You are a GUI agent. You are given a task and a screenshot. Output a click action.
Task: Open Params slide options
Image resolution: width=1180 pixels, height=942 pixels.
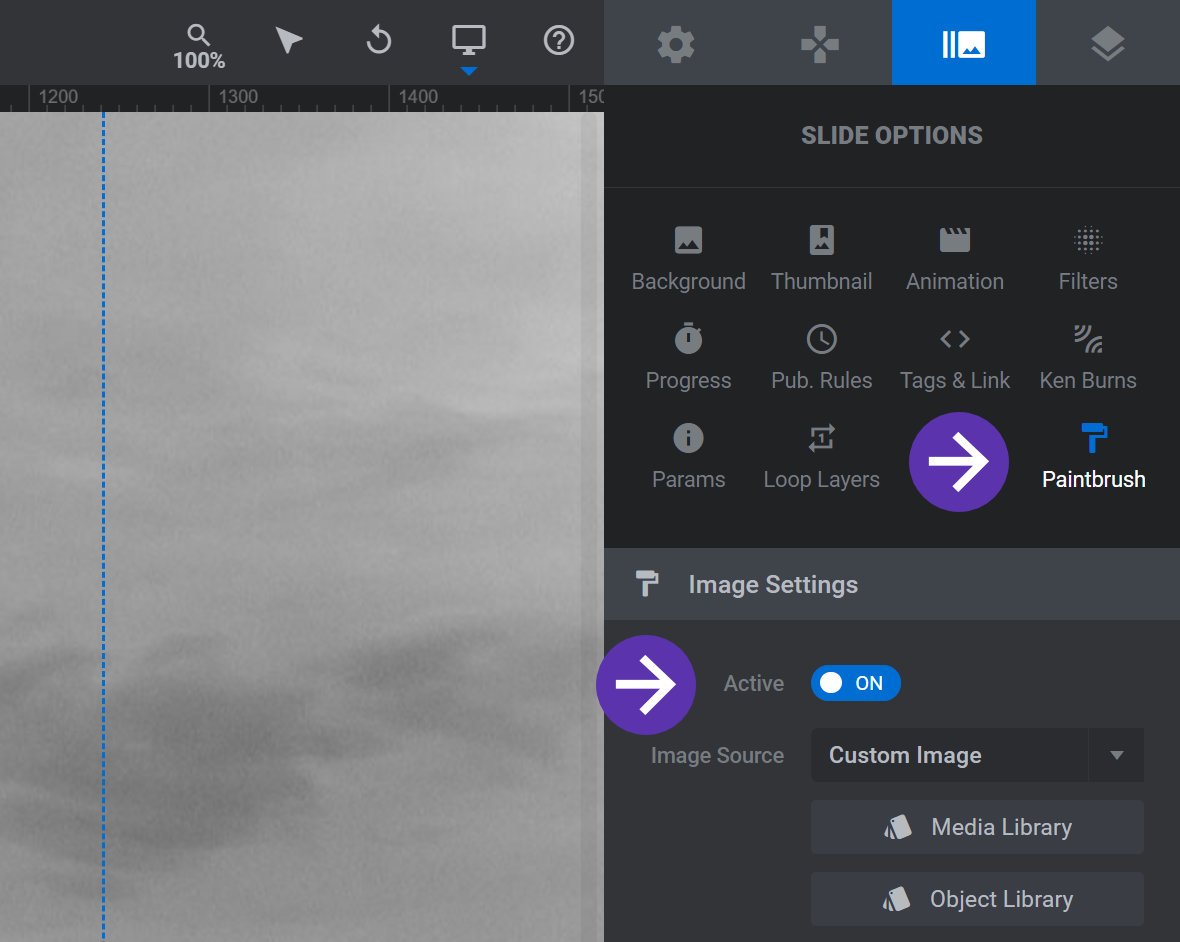pos(688,457)
